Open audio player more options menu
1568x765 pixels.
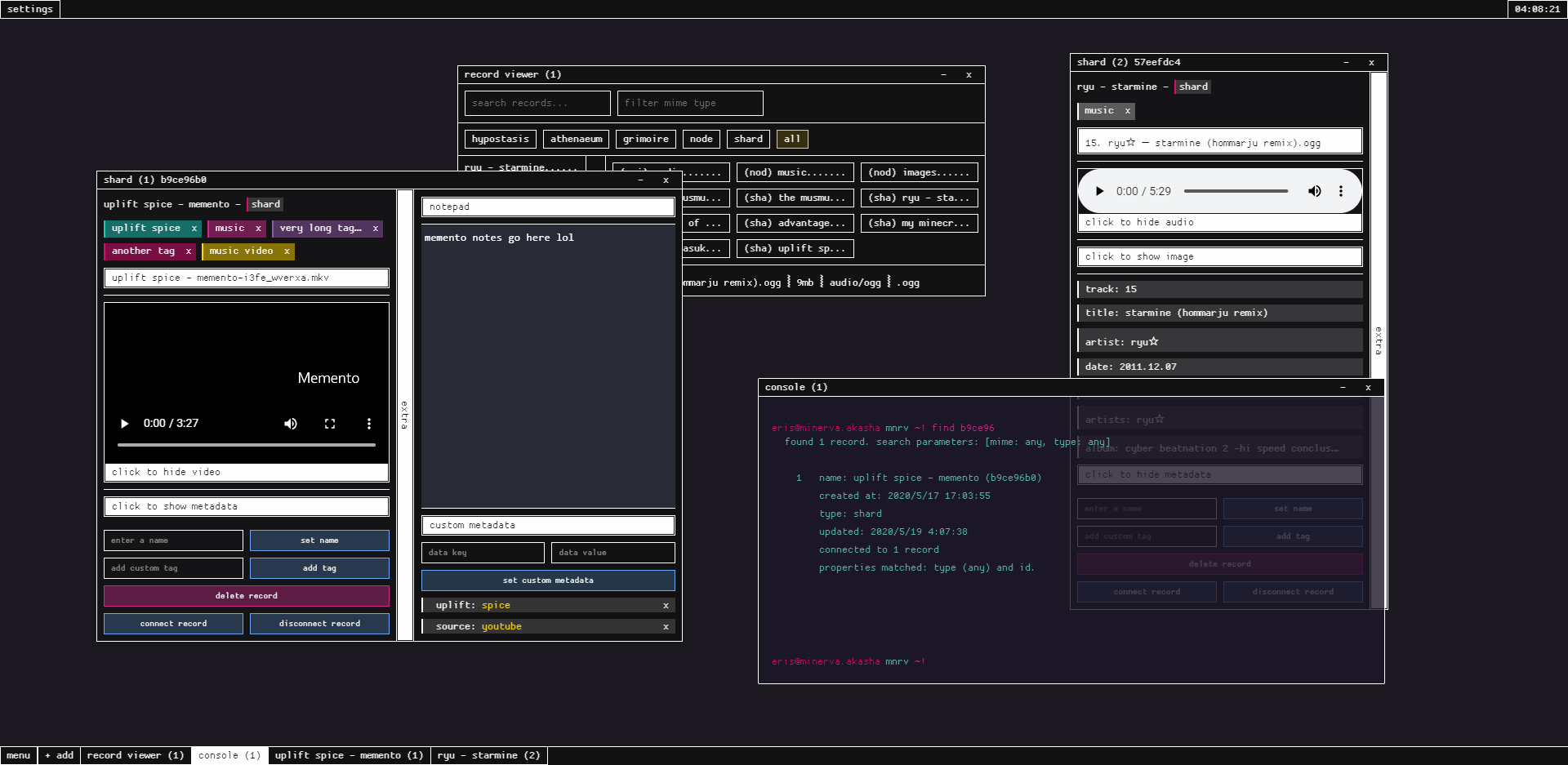(x=1341, y=191)
